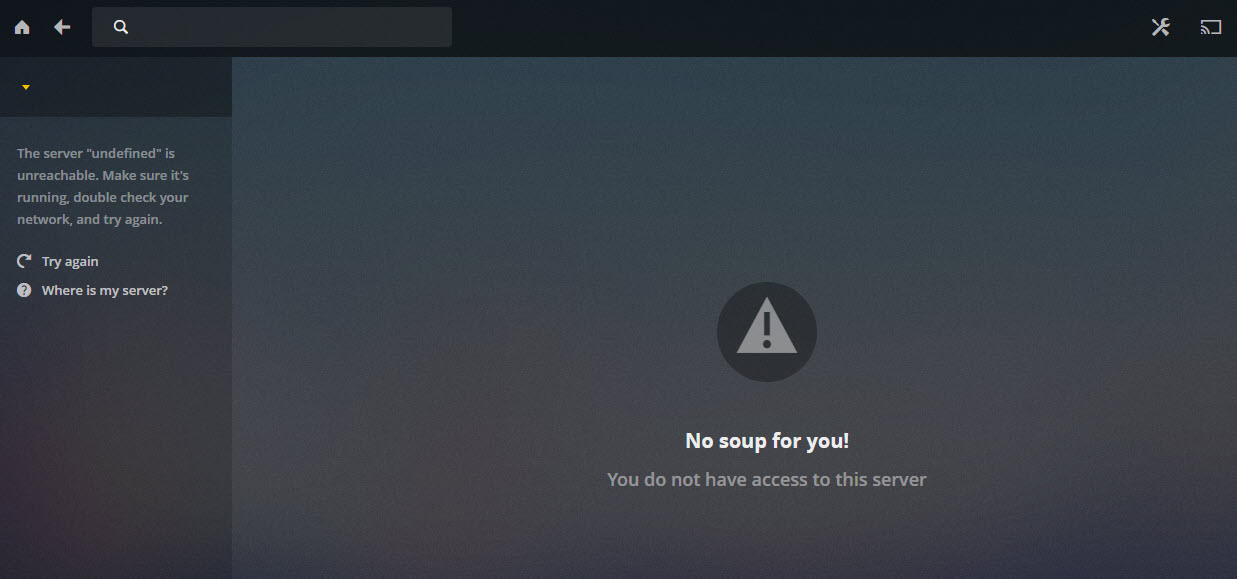Select the "Try again" link
Viewport: 1237px width, 579px height.
point(70,261)
